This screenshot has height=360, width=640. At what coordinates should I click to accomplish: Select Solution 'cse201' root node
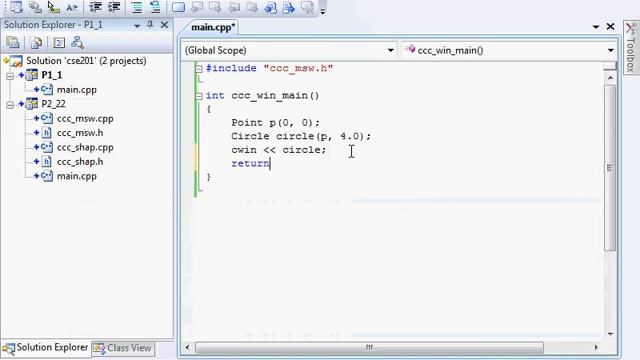pyautogui.click(x=86, y=61)
